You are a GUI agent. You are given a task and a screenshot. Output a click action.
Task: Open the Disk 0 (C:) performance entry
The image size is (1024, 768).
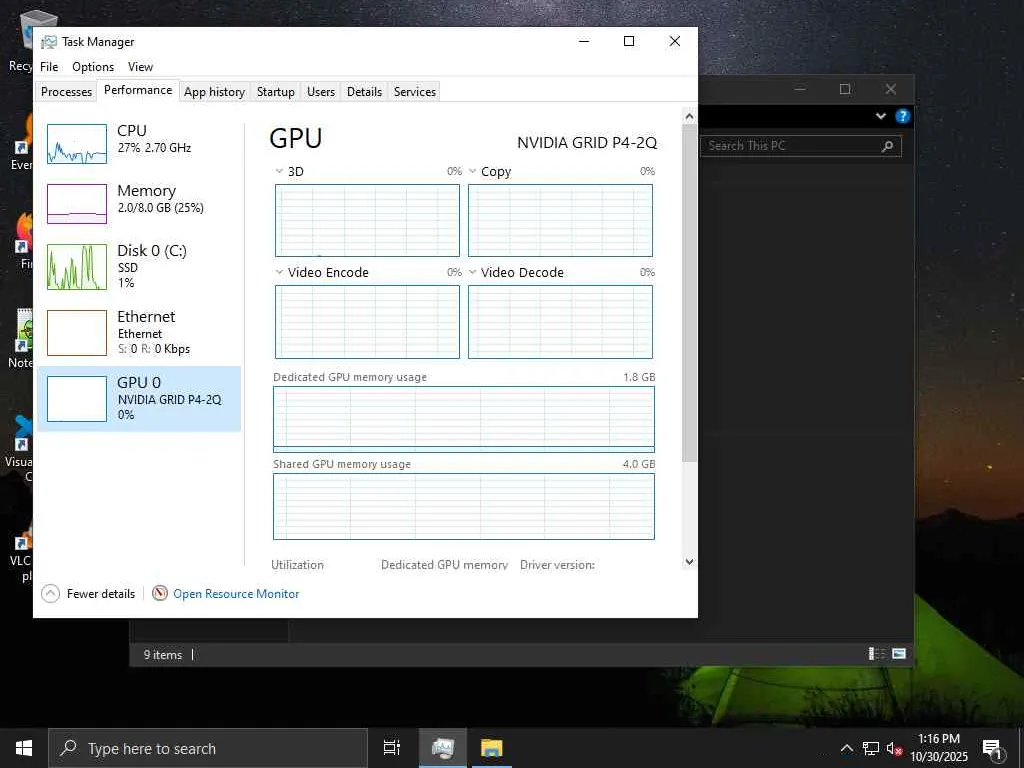[138, 266]
